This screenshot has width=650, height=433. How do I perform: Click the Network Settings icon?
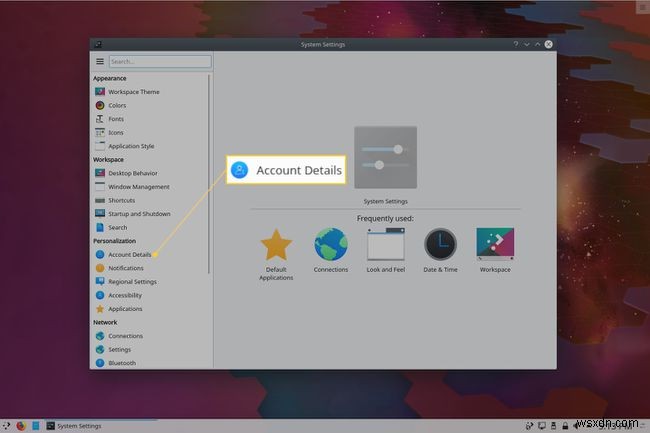point(100,349)
